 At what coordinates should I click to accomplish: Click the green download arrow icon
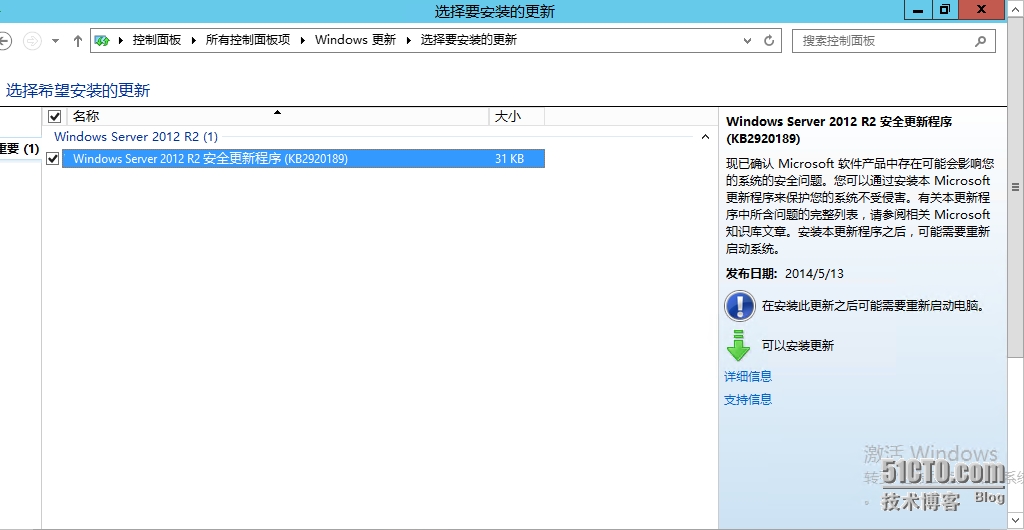[x=739, y=346]
